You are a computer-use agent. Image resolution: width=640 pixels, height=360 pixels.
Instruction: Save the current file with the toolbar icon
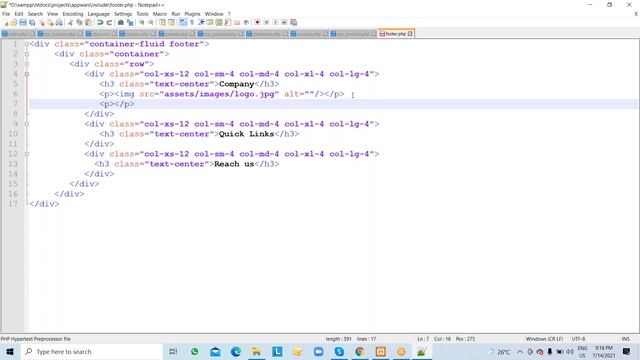(23, 22)
